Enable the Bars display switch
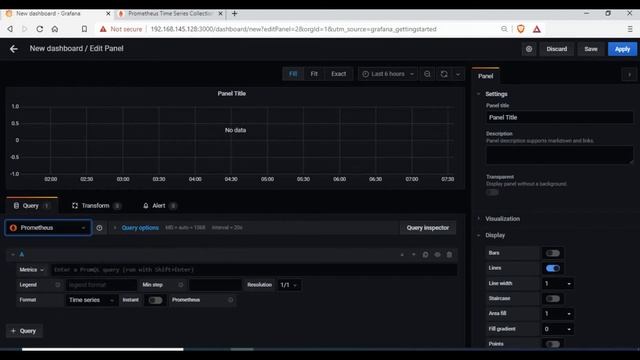This screenshot has width=640, height=360. pos(553,253)
